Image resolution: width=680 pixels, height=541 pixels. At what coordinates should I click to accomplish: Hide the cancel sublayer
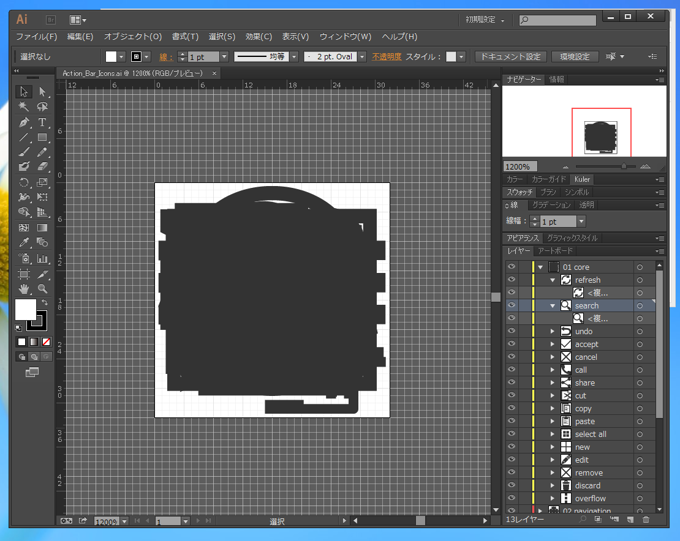[511, 357]
